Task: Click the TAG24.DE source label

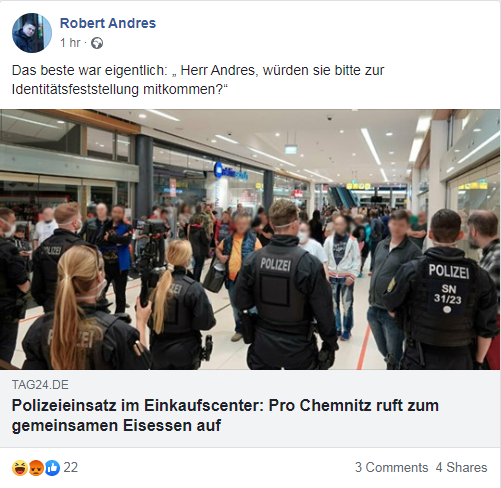Action: pyautogui.click(x=40, y=385)
